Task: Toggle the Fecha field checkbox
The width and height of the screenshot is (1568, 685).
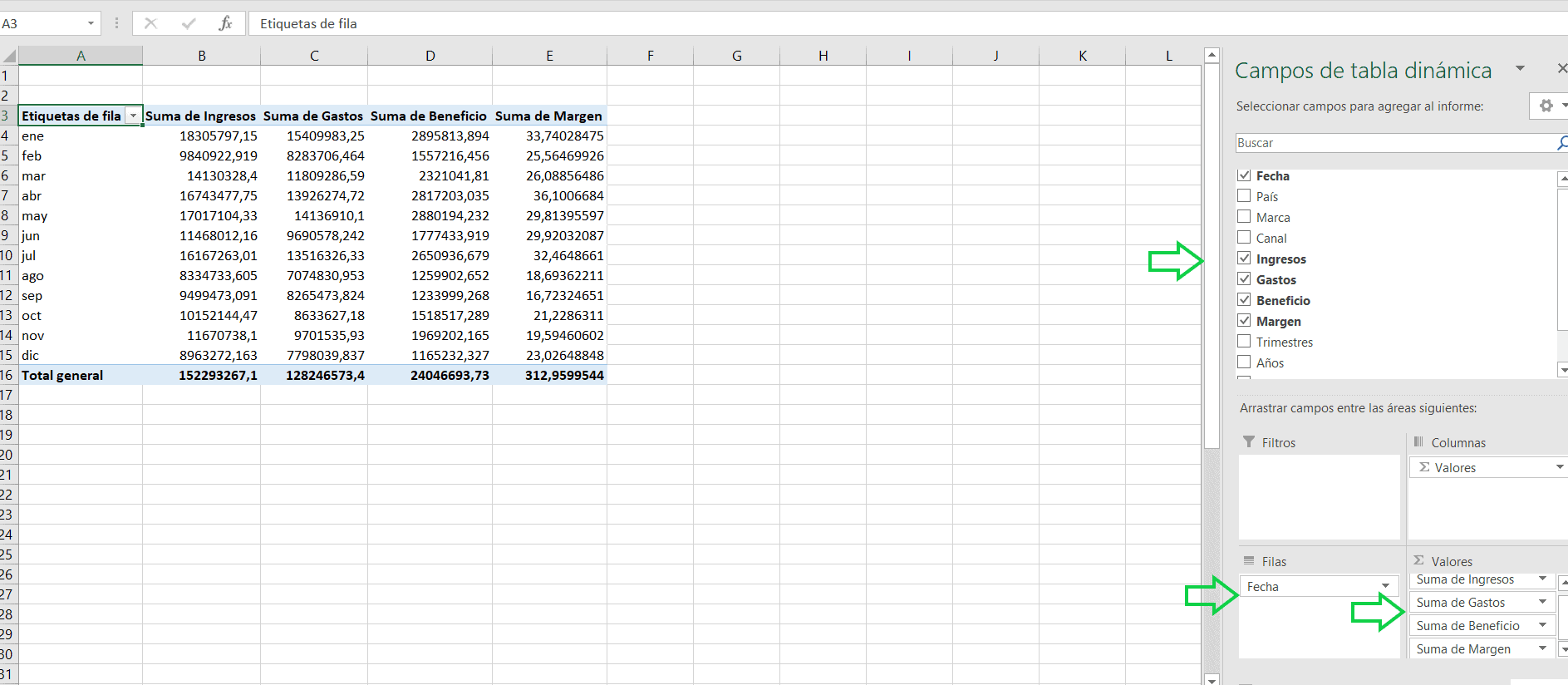Action: [x=1244, y=175]
